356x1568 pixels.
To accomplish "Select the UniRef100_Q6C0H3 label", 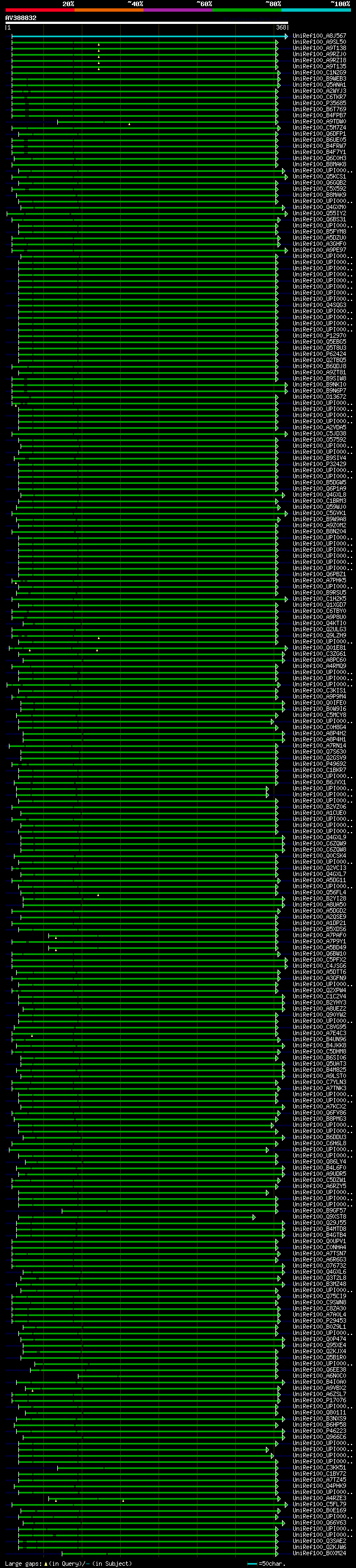I will (319, 159).
